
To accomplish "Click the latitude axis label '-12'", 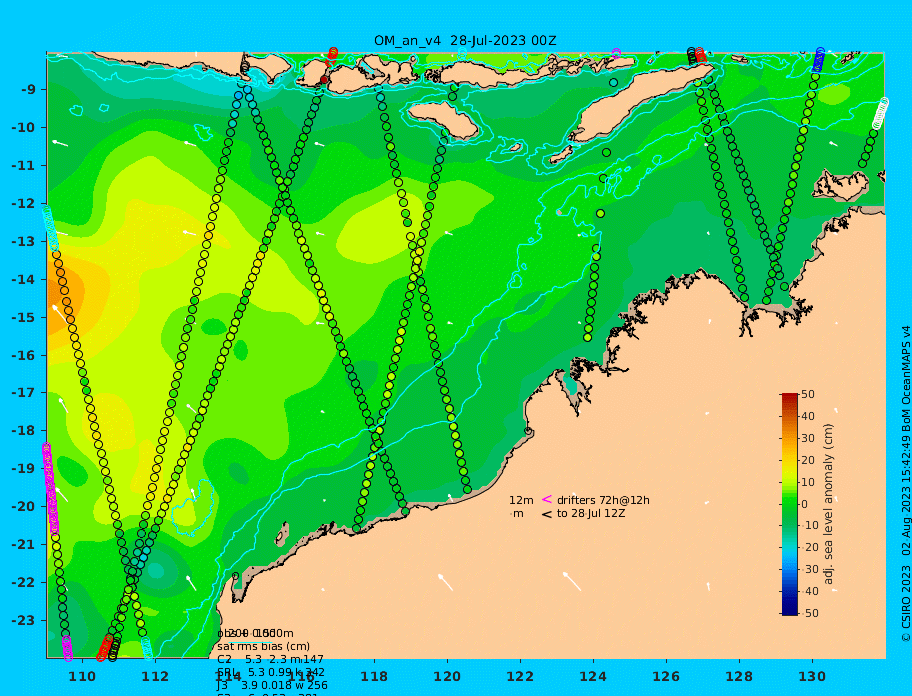I will tap(24, 204).
